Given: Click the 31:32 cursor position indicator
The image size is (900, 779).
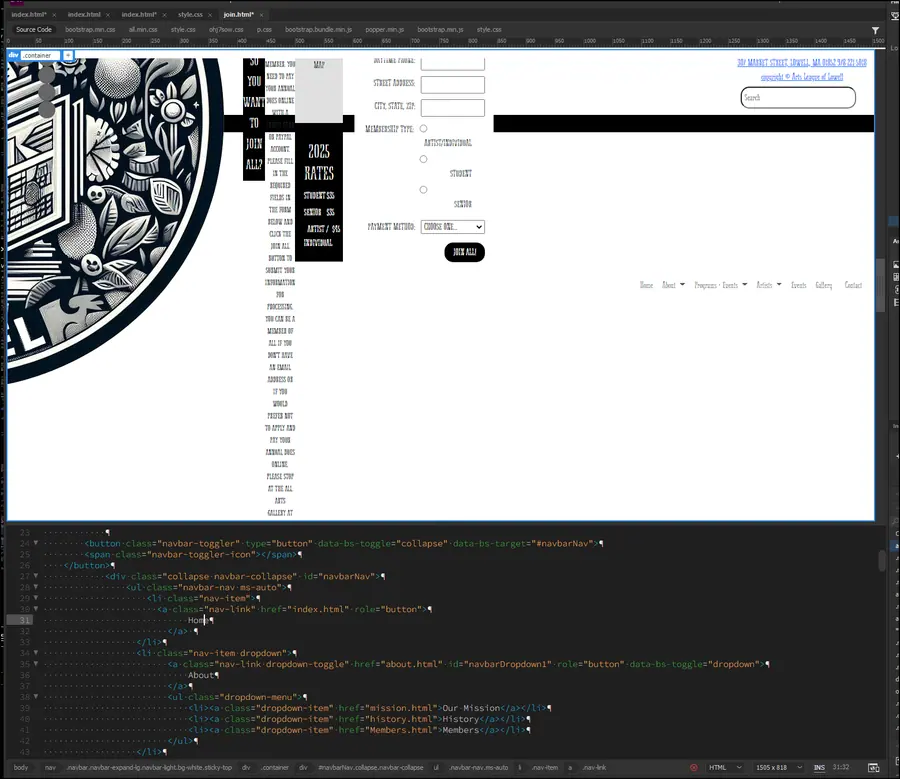Looking at the screenshot, I should [x=841, y=768].
